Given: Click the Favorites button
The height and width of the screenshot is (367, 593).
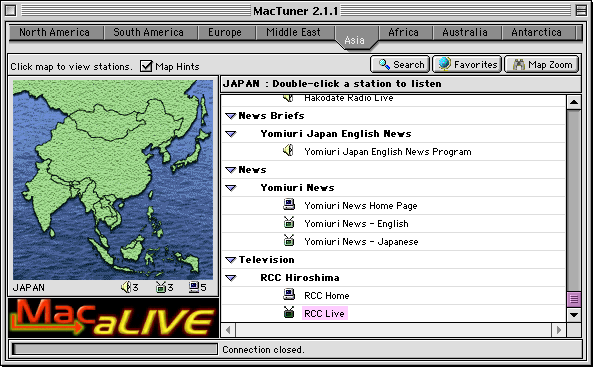Looking at the screenshot, I should coord(467,64).
